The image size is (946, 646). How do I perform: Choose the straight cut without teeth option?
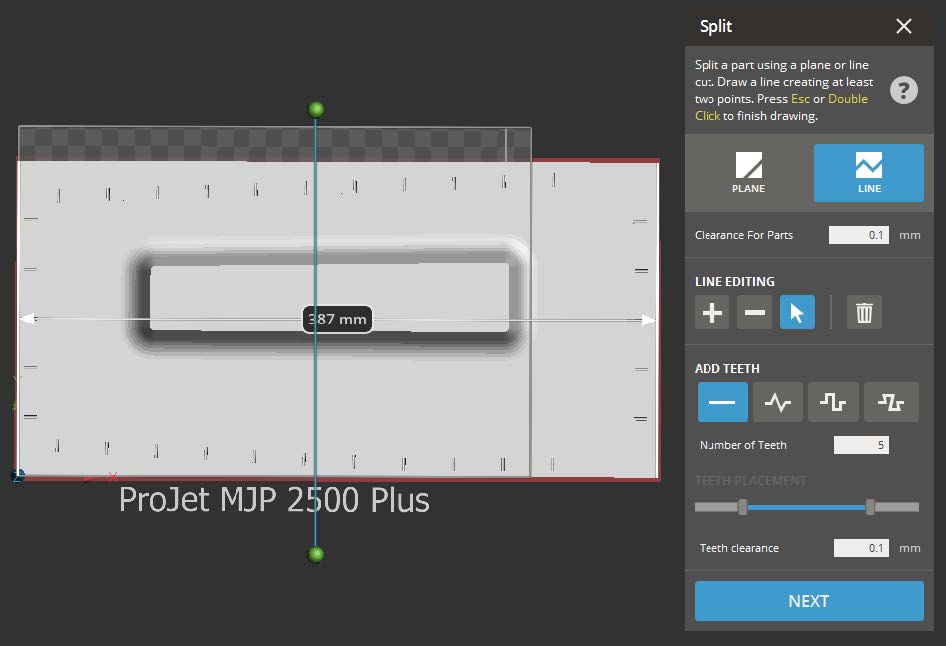[721, 401]
